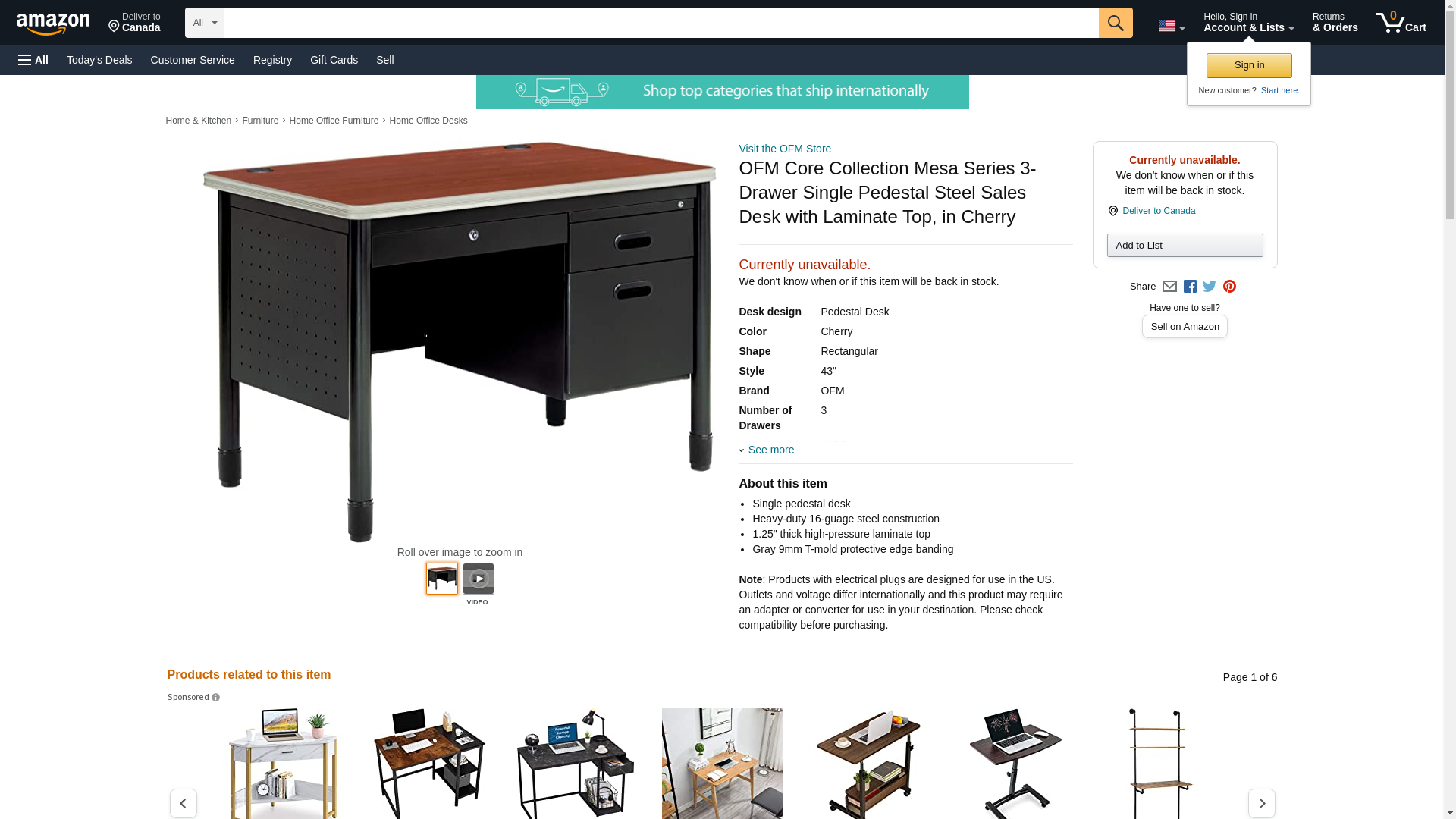
Task: Share the product on Twitter
Action: point(1210,287)
